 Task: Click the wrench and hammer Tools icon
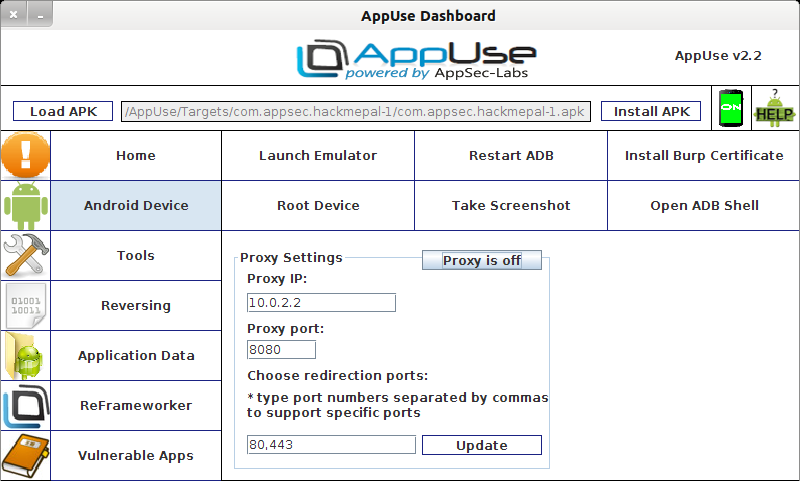coord(26,255)
